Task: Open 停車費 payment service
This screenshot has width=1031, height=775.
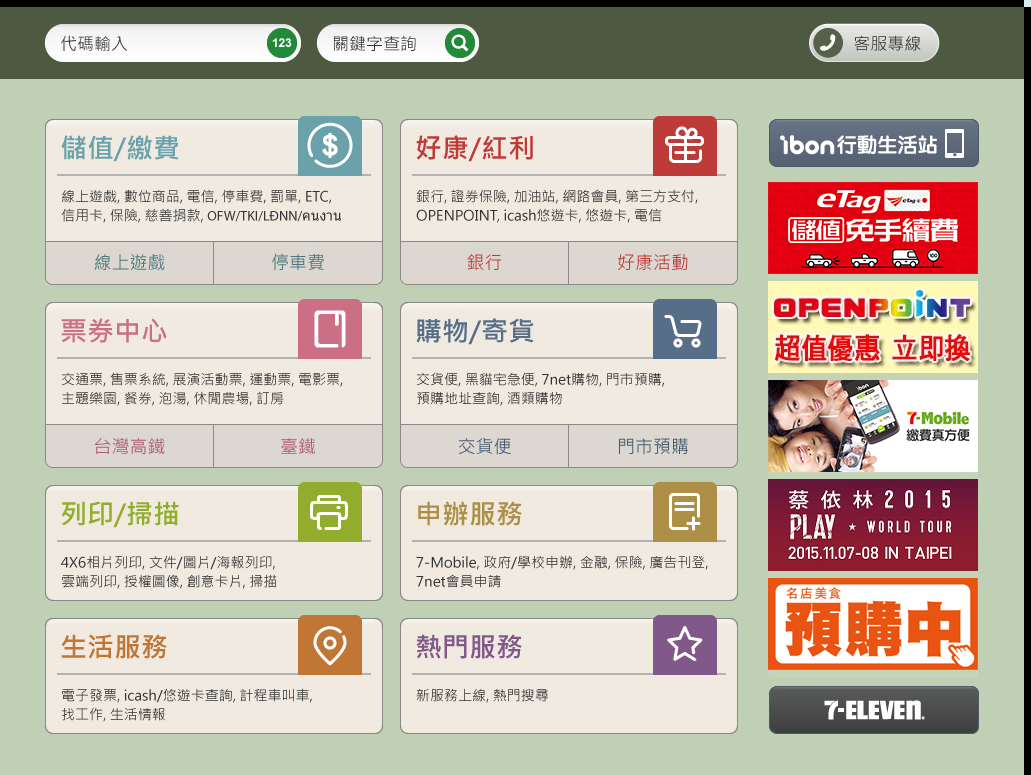Action: pyautogui.click(x=297, y=262)
